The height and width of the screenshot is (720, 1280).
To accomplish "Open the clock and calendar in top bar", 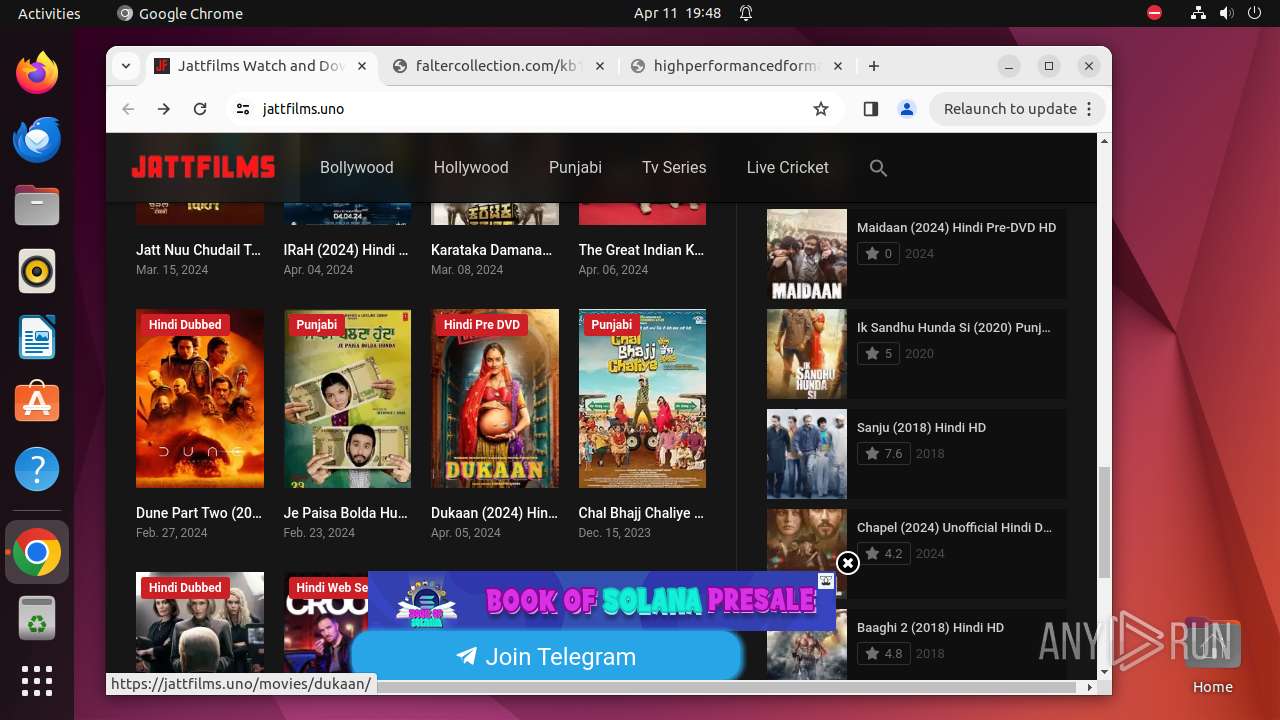I will click(677, 13).
